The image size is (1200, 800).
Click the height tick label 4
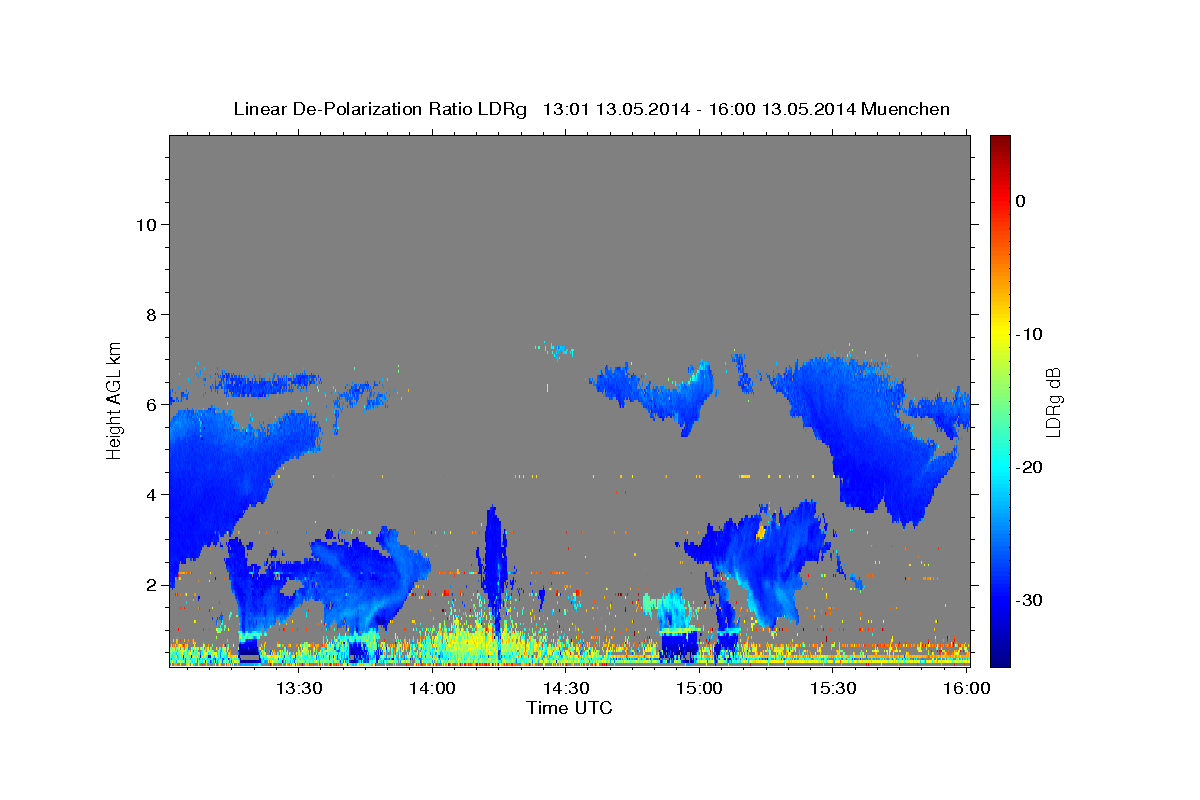click(151, 494)
